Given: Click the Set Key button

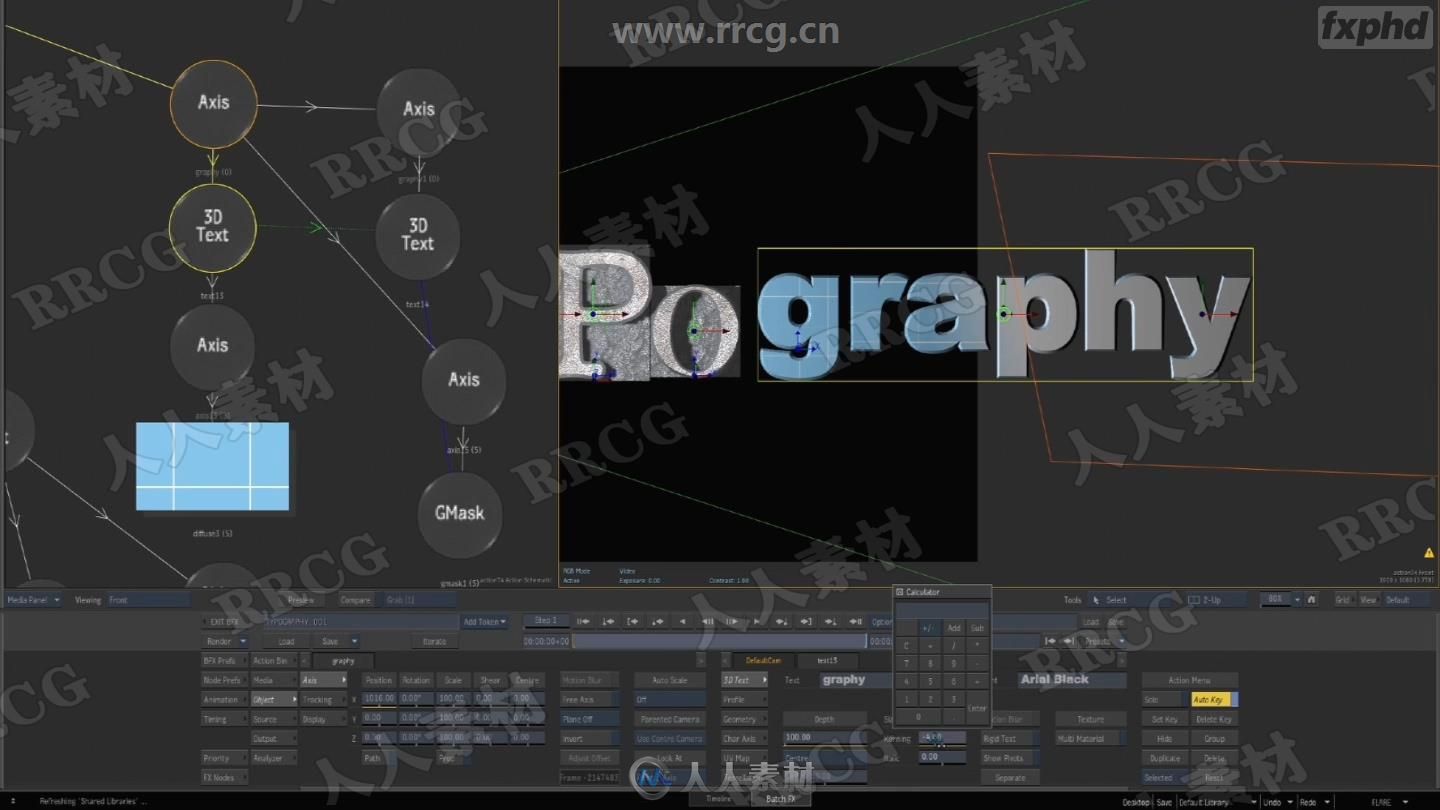Looking at the screenshot, I should (x=1164, y=719).
